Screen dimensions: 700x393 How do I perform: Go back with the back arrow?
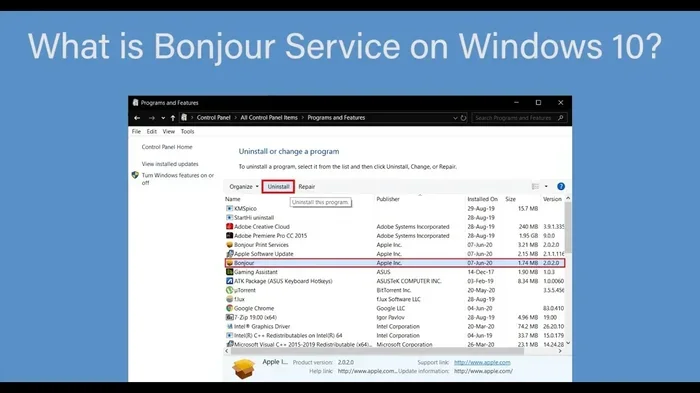click(x=137, y=118)
